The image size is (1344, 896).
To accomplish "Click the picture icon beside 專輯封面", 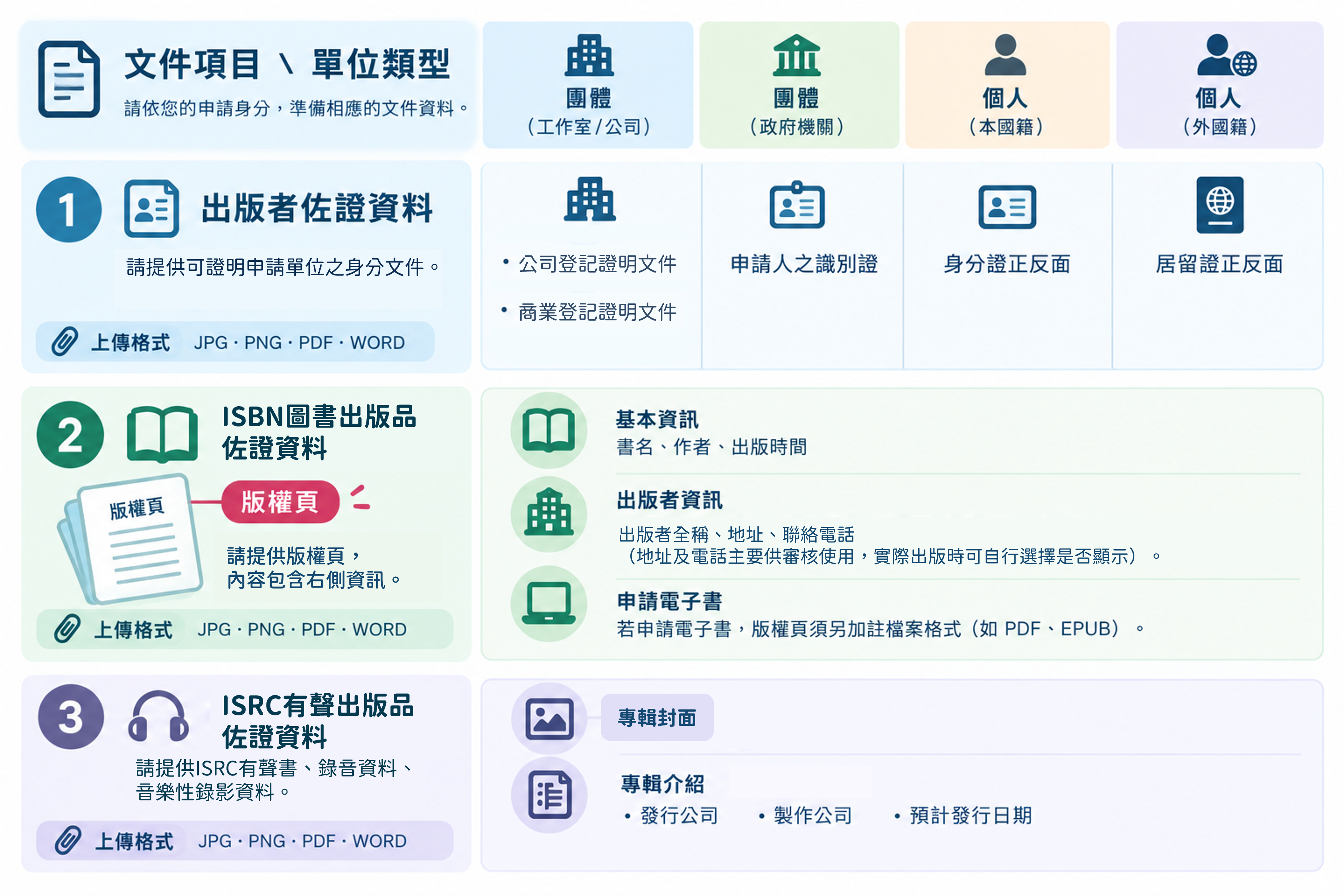I will coord(549,718).
